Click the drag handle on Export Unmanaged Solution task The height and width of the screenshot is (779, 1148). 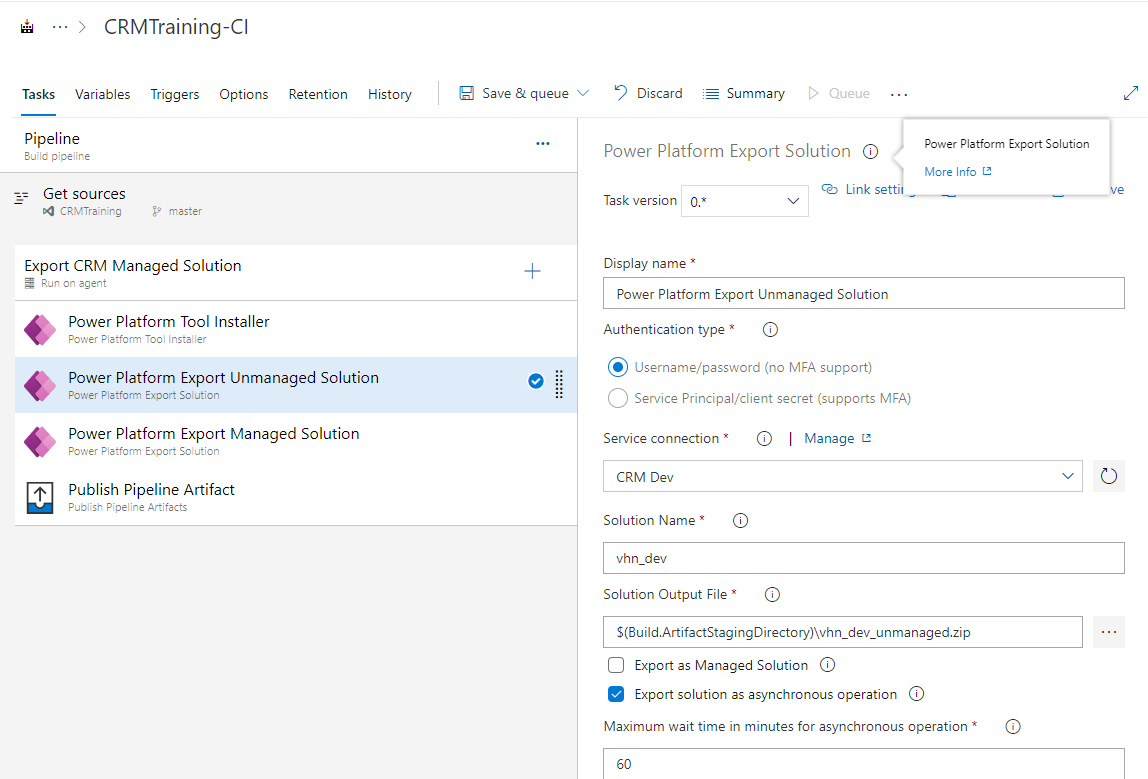(559, 384)
